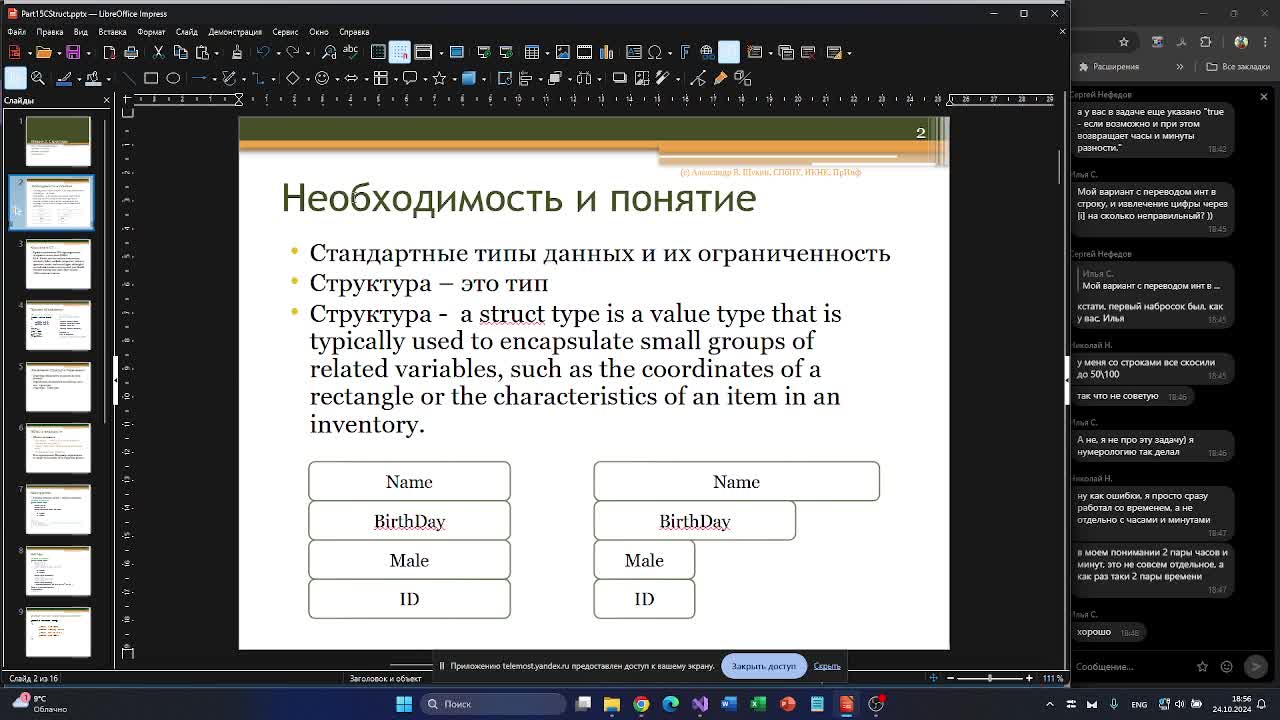Select slide 3 thumbnail
1280x720 pixels.
point(58,263)
